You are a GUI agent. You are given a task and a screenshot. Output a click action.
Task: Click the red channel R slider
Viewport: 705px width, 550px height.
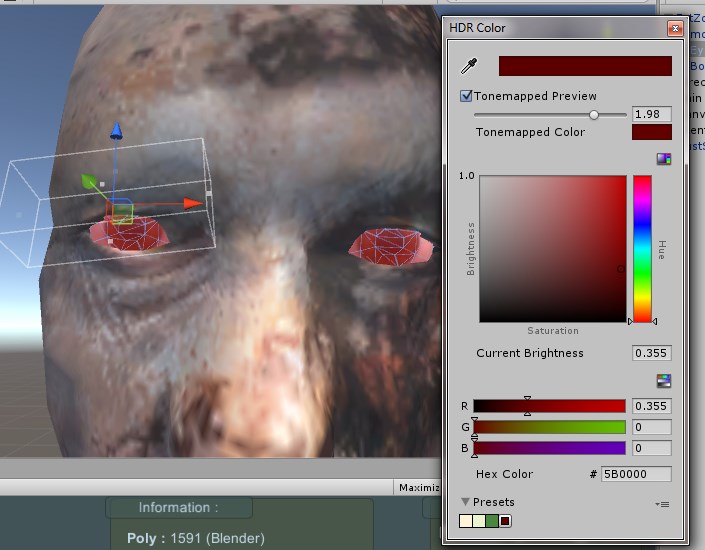549,406
